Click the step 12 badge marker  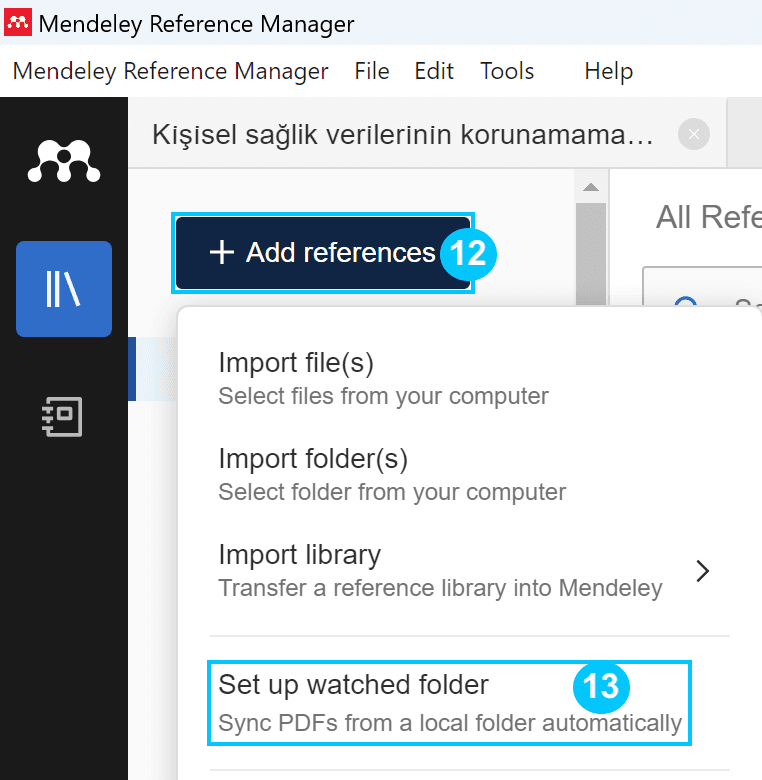point(468,254)
